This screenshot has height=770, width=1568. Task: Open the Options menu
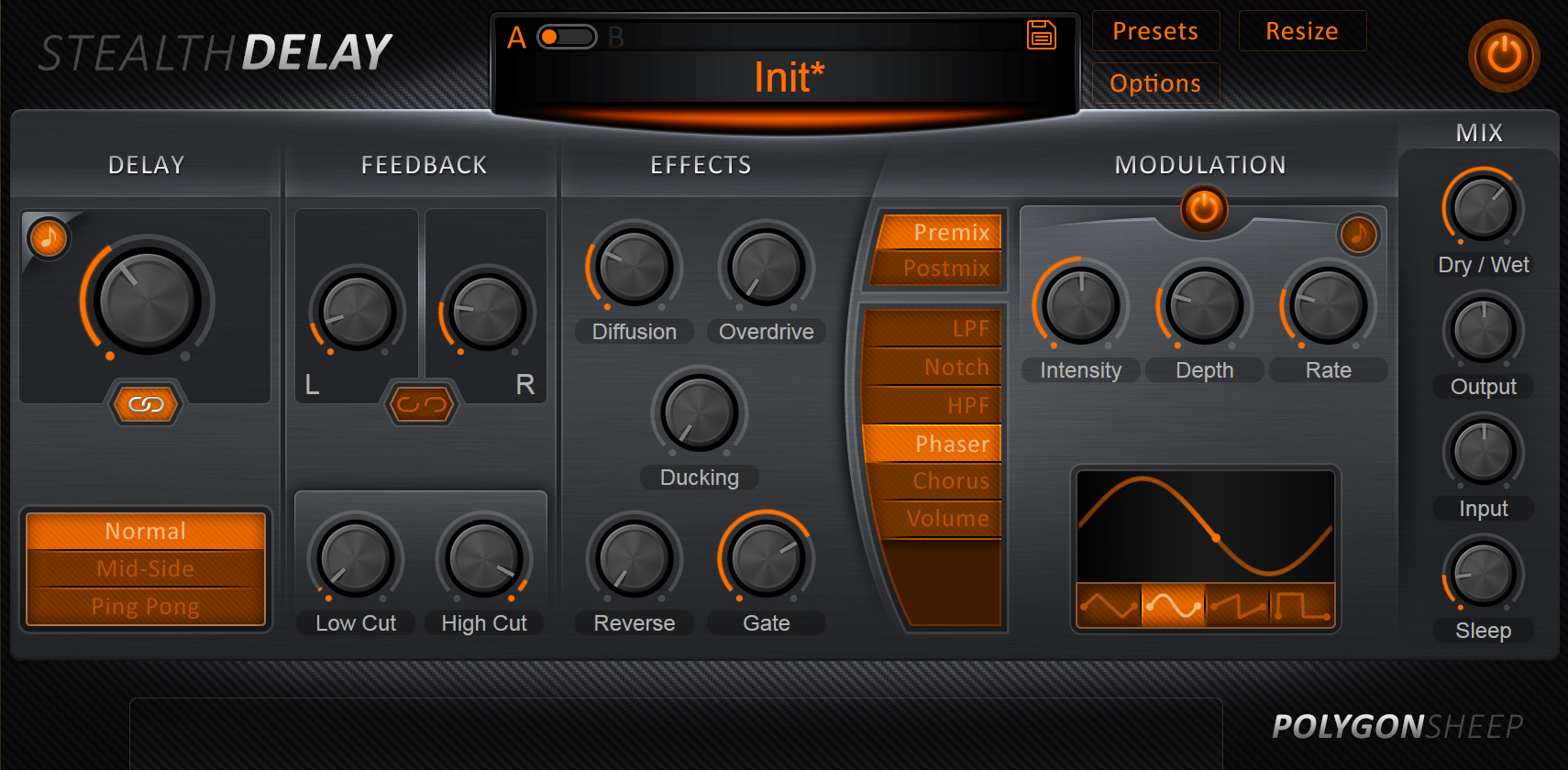[x=1154, y=83]
